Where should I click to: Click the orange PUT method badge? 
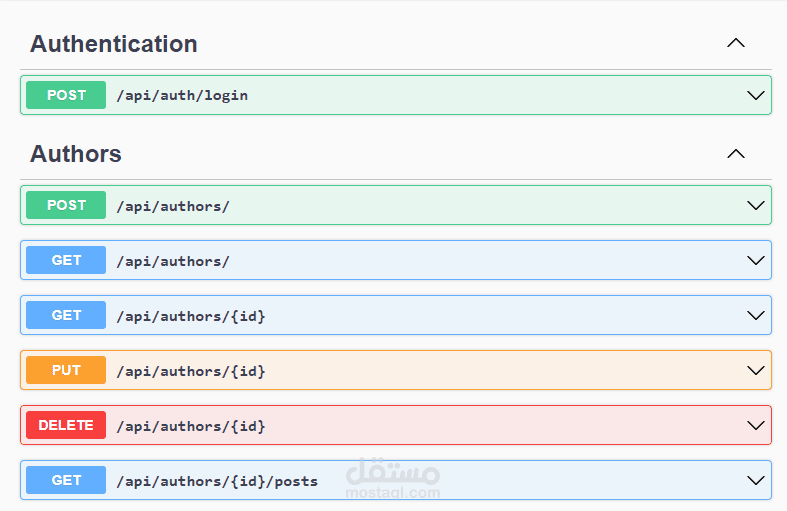(66, 370)
